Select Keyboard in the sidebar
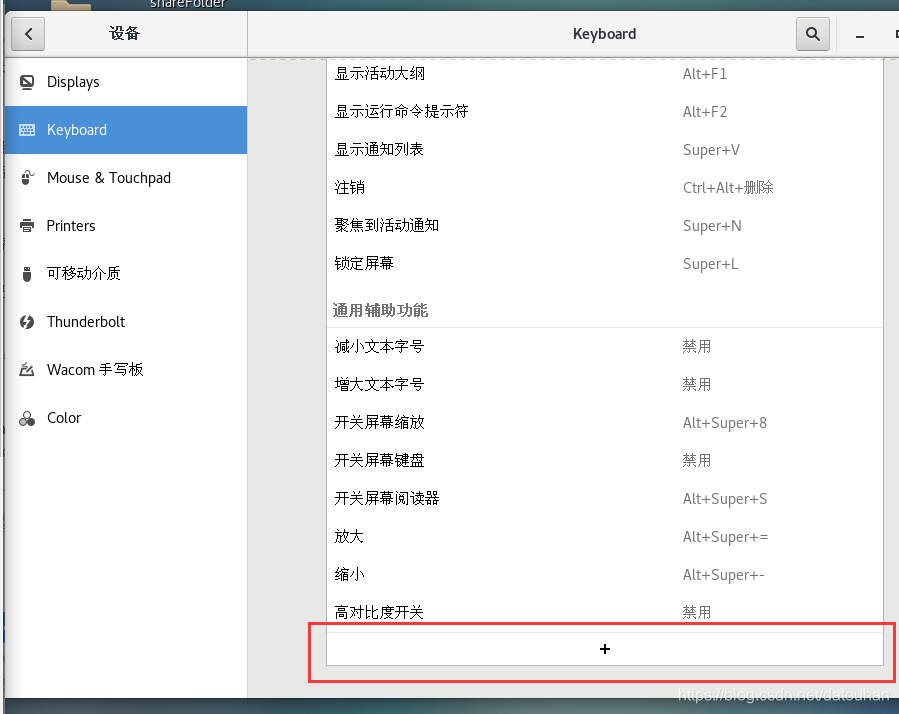 point(126,130)
